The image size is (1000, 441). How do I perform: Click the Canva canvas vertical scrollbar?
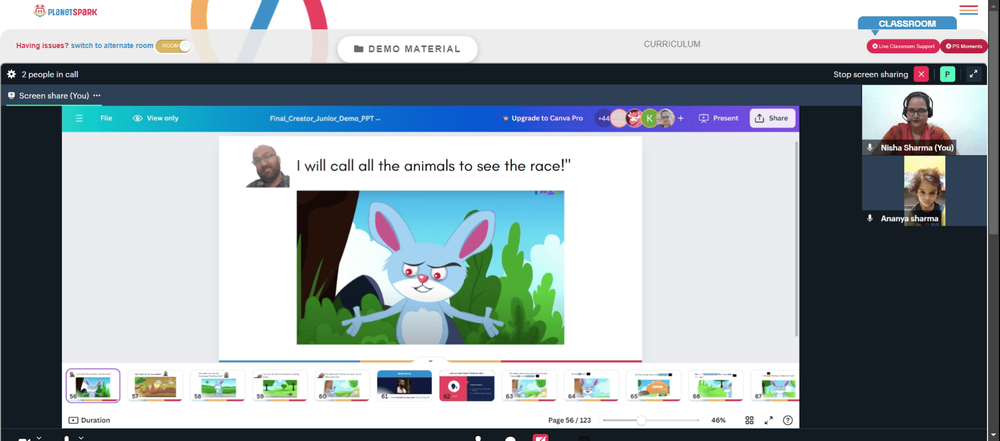[x=796, y=239]
